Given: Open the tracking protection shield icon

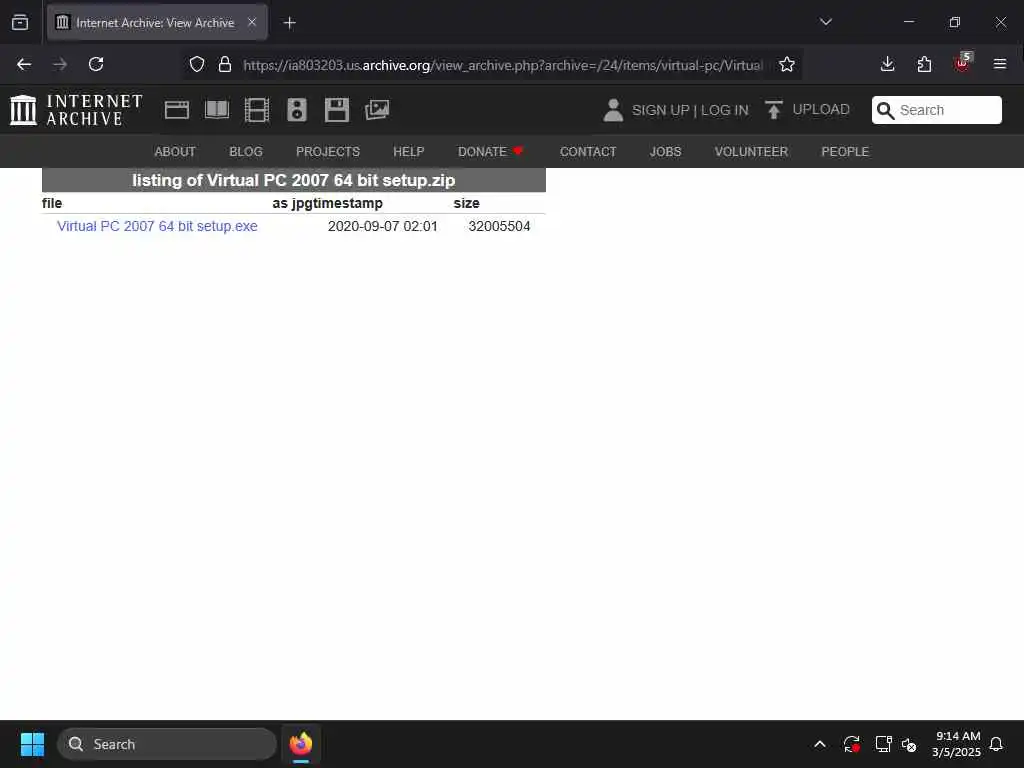Looking at the screenshot, I should pyautogui.click(x=197, y=64).
